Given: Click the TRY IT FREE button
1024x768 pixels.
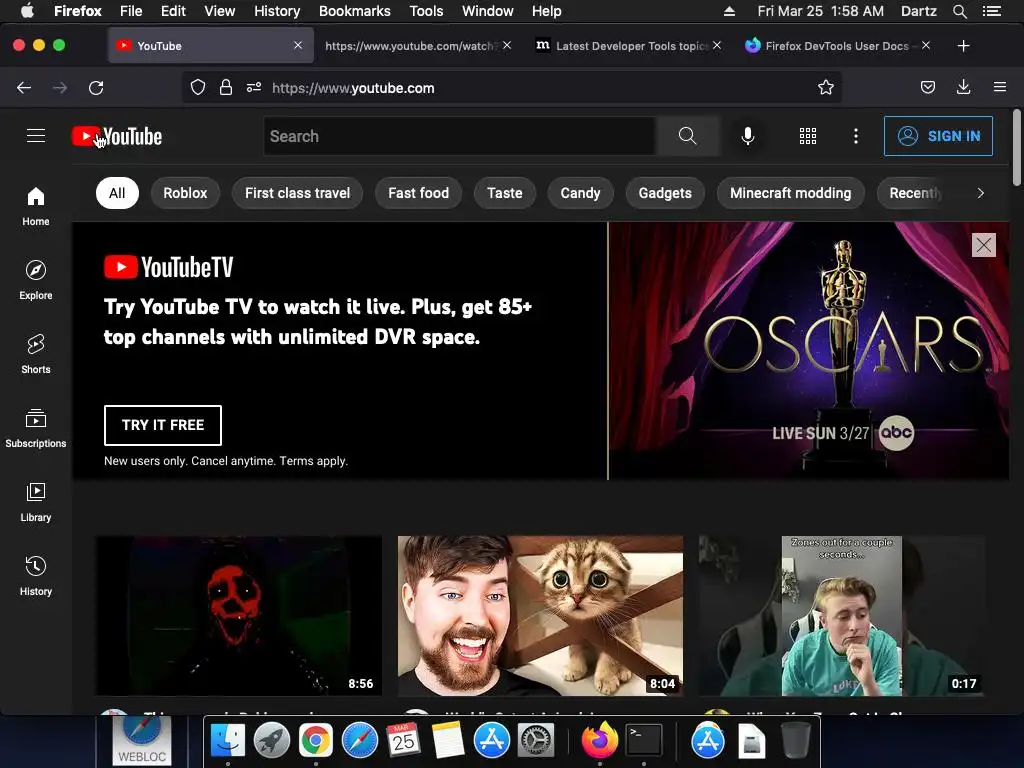Looking at the screenshot, I should pos(163,425).
